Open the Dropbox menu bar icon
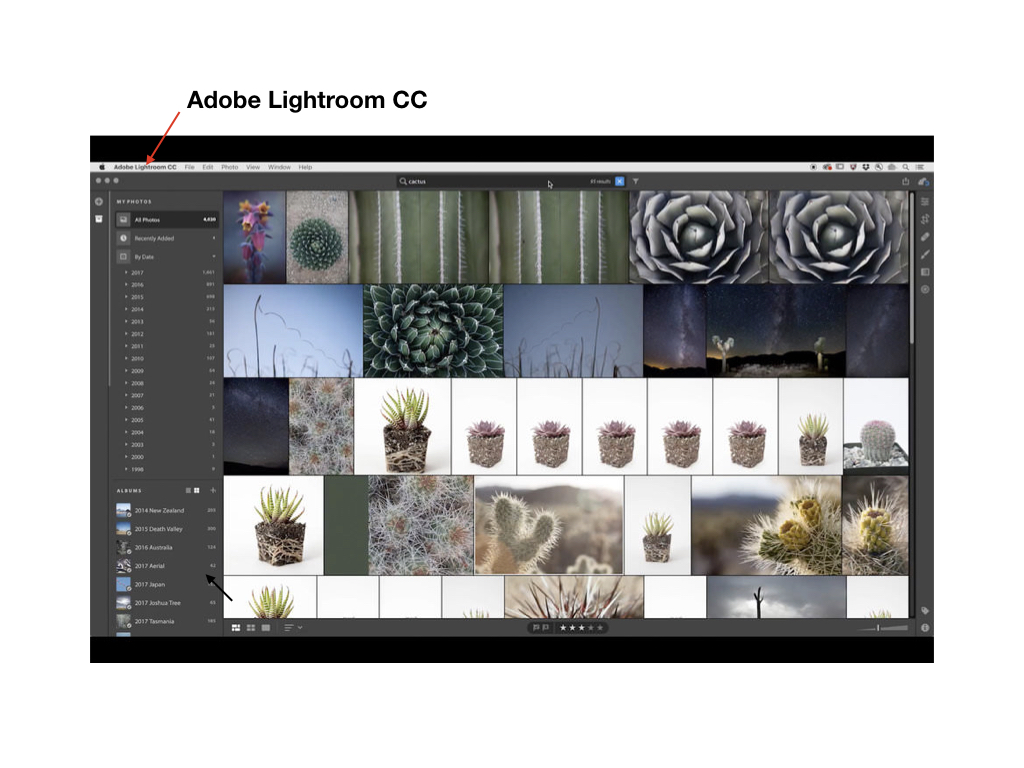1024x768 pixels. coord(866,167)
